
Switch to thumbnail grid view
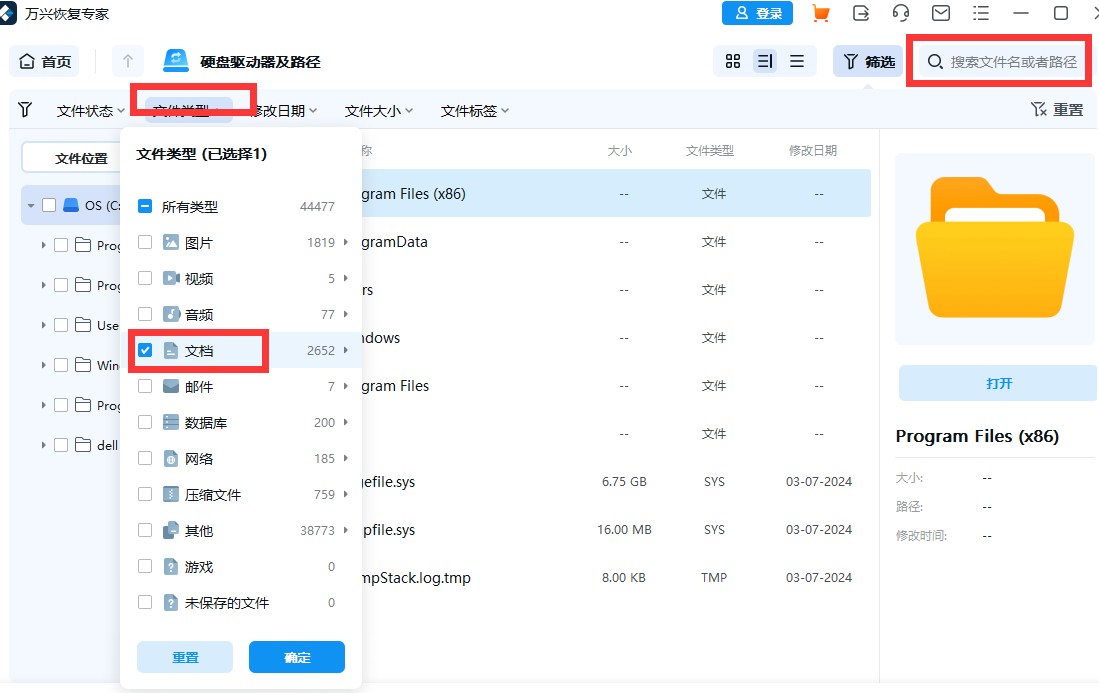tap(733, 61)
